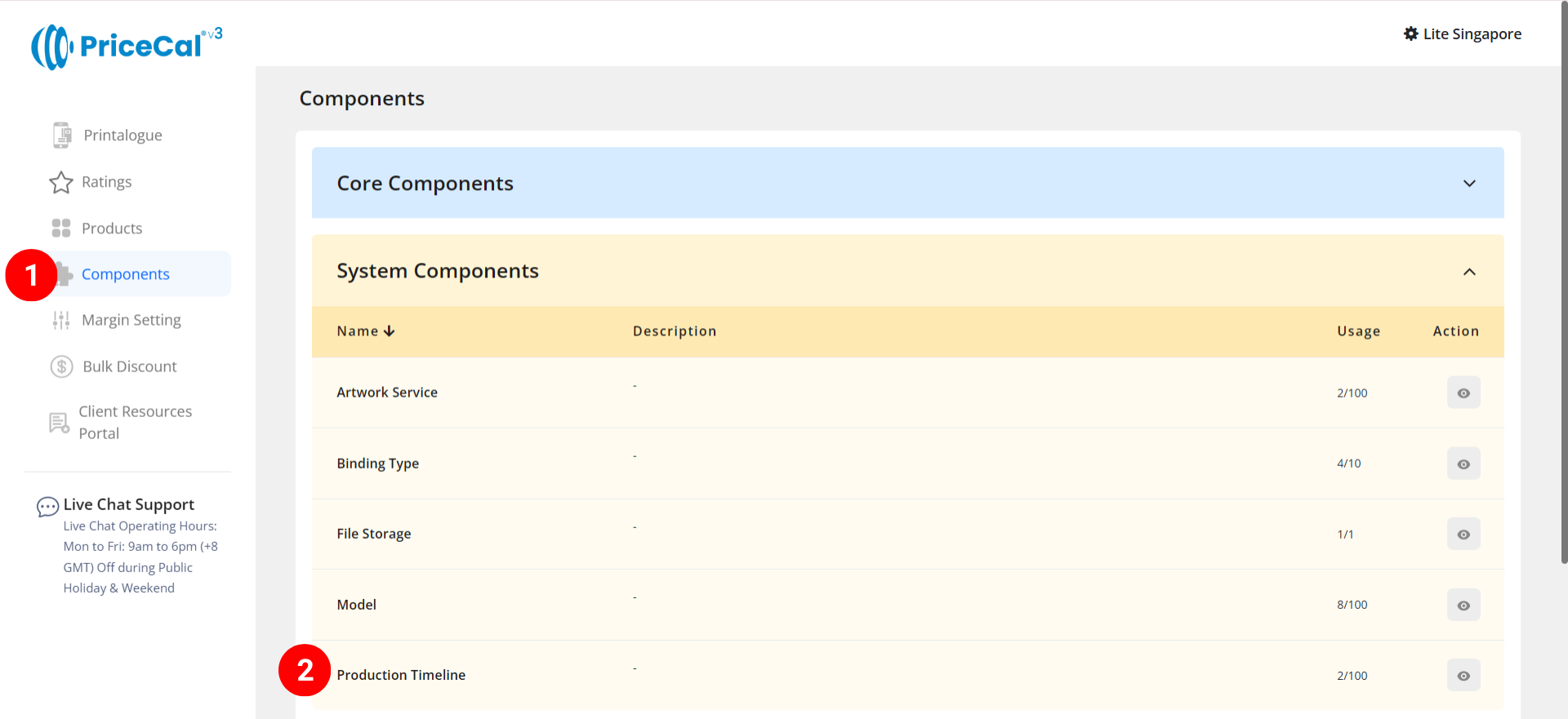Go to Margin Setting menu item
1568x719 pixels.
(131, 320)
